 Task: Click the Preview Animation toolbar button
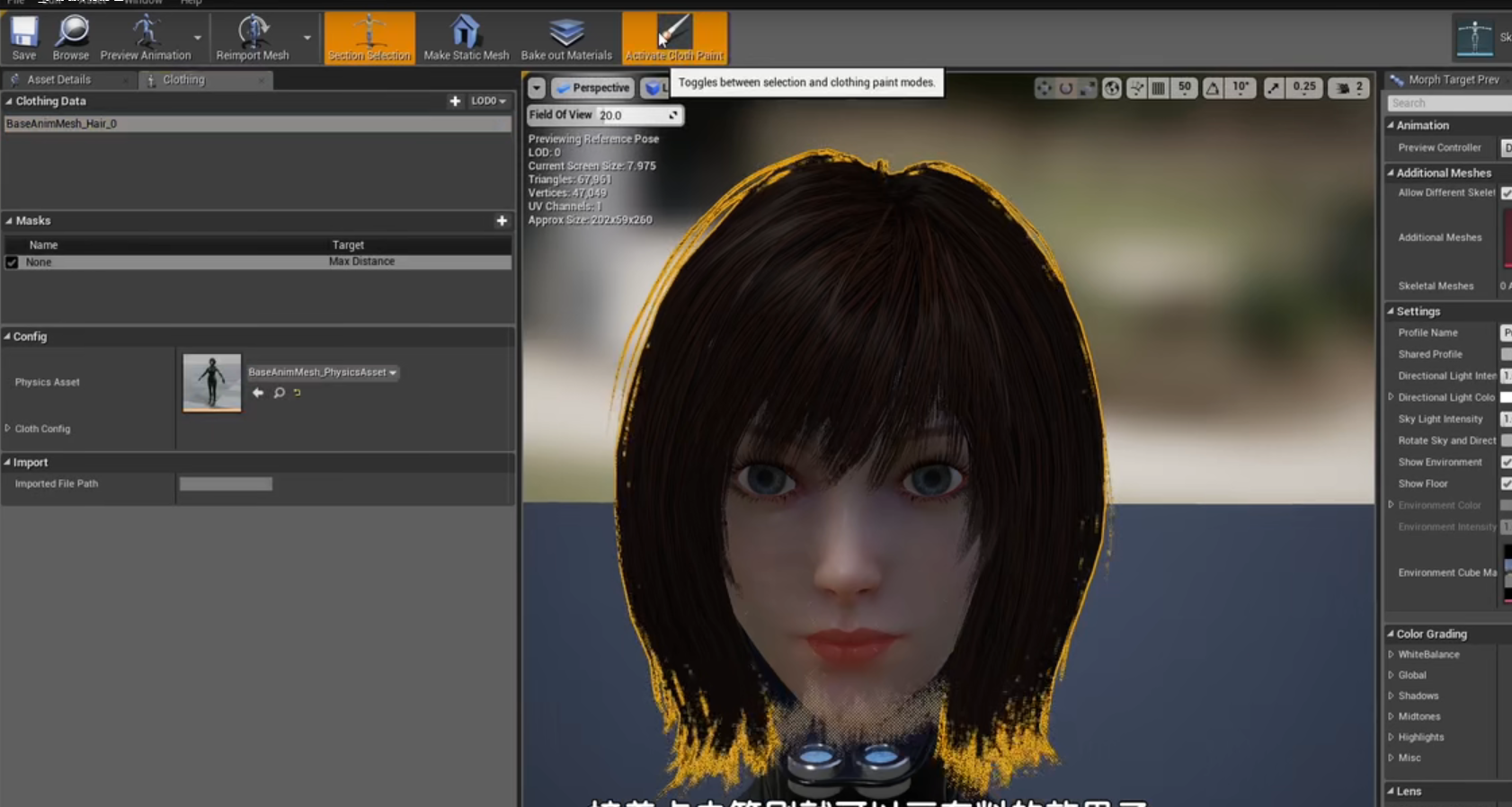[x=146, y=38]
